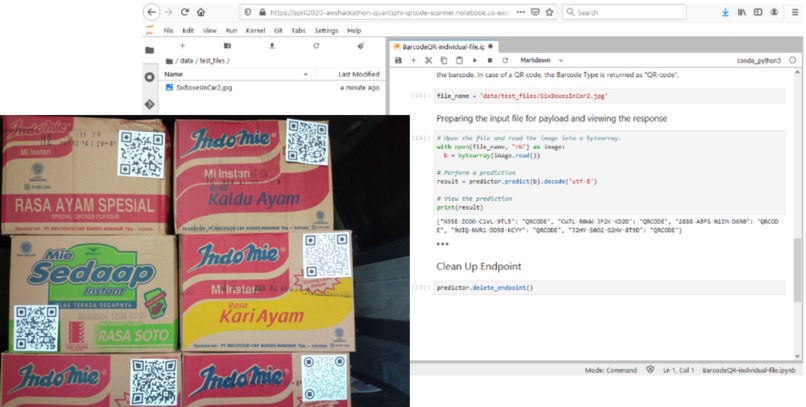Reload the page with the refresh icon
Viewport: 806px width, 407px height.
point(185,12)
